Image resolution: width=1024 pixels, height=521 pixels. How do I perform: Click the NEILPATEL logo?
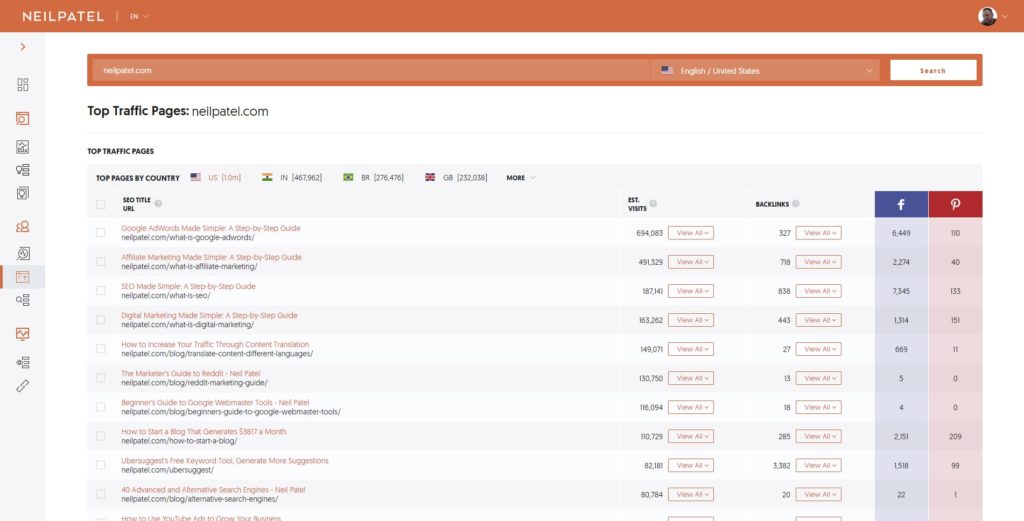click(63, 16)
